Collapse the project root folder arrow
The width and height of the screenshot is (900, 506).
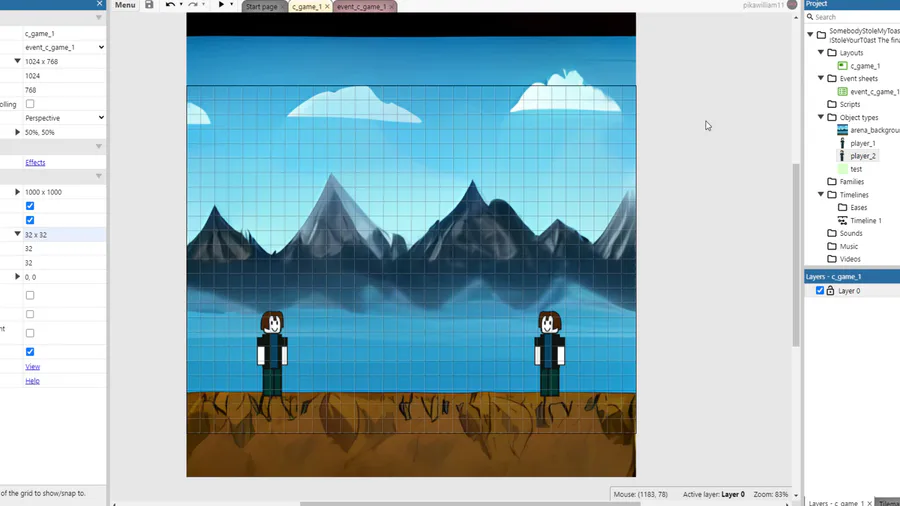click(x=810, y=34)
